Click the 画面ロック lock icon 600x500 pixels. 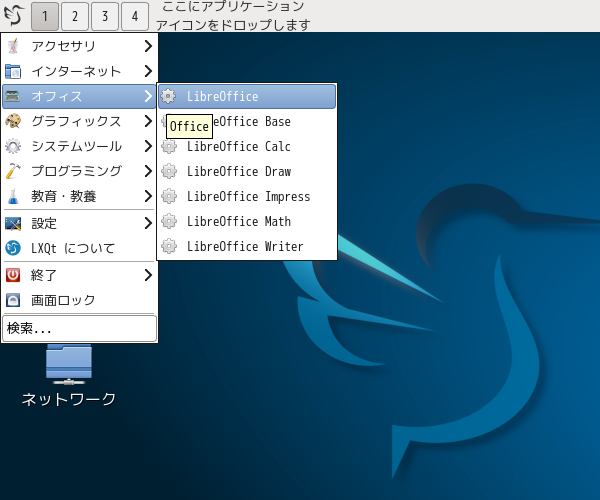click(x=13, y=300)
